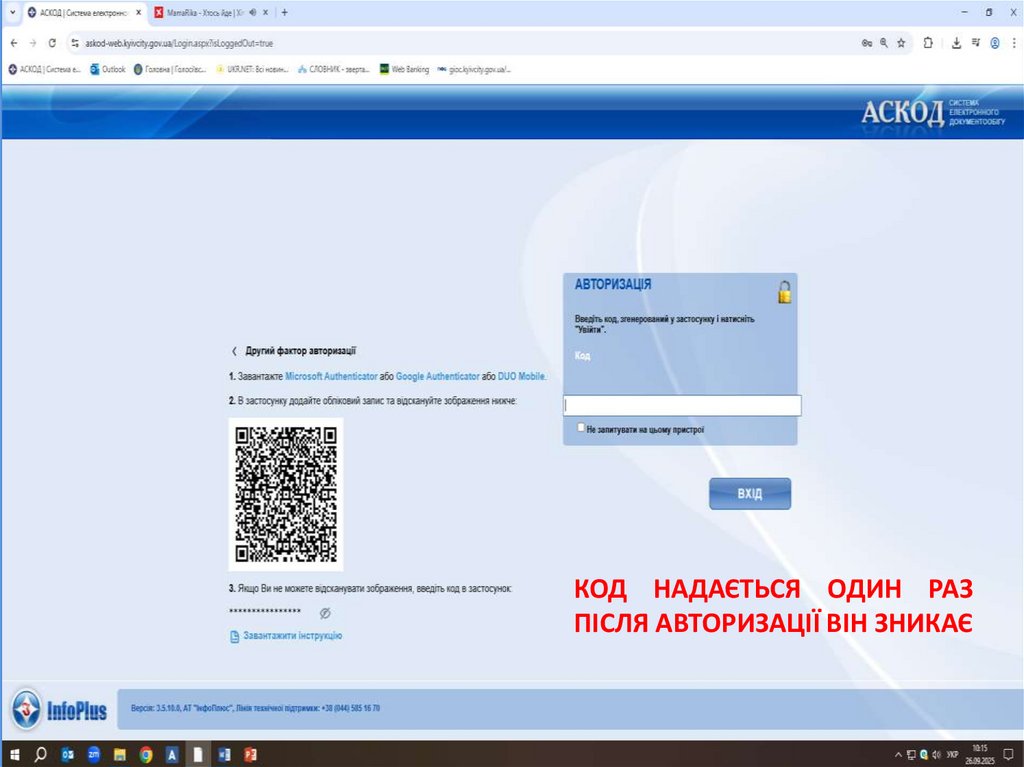Click the QR code image
This screenshot has width=1024, height=767.
pyautogui.click(x=286, y=495)
